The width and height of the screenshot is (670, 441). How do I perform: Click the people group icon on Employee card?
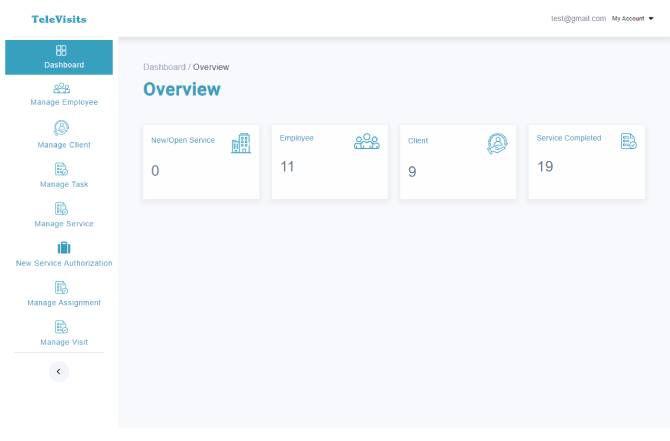(x=367, y=141)
